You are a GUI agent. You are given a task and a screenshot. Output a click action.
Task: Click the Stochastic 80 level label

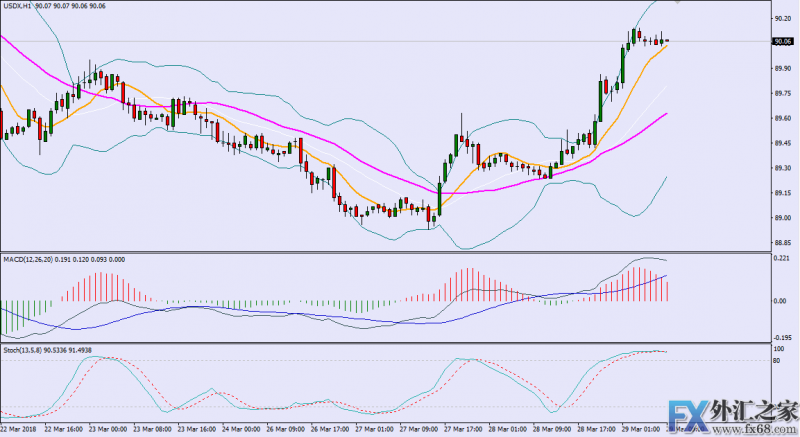tap(779, 361)
